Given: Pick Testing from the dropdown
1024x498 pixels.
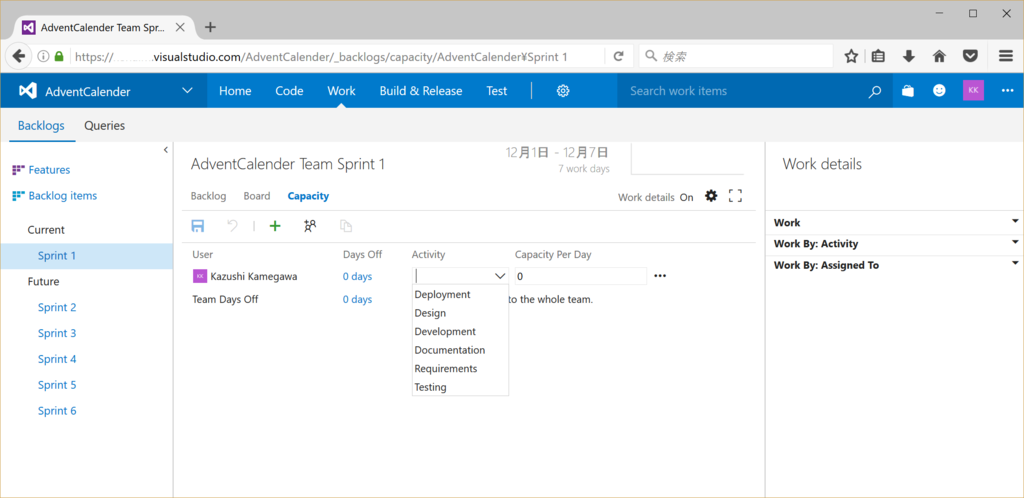Looking at the screenshot, I should [460, 387].
